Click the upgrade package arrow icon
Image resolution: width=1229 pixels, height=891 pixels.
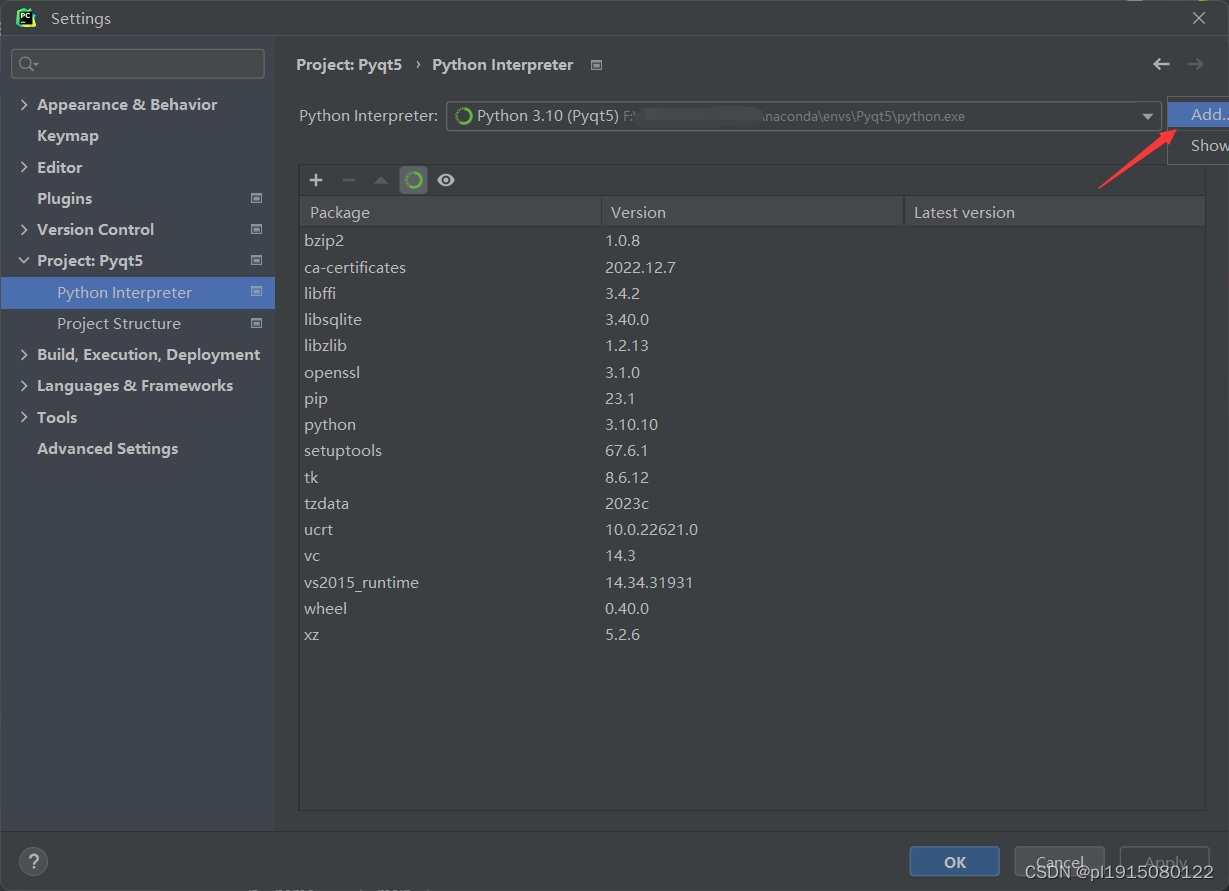point(380,180)
